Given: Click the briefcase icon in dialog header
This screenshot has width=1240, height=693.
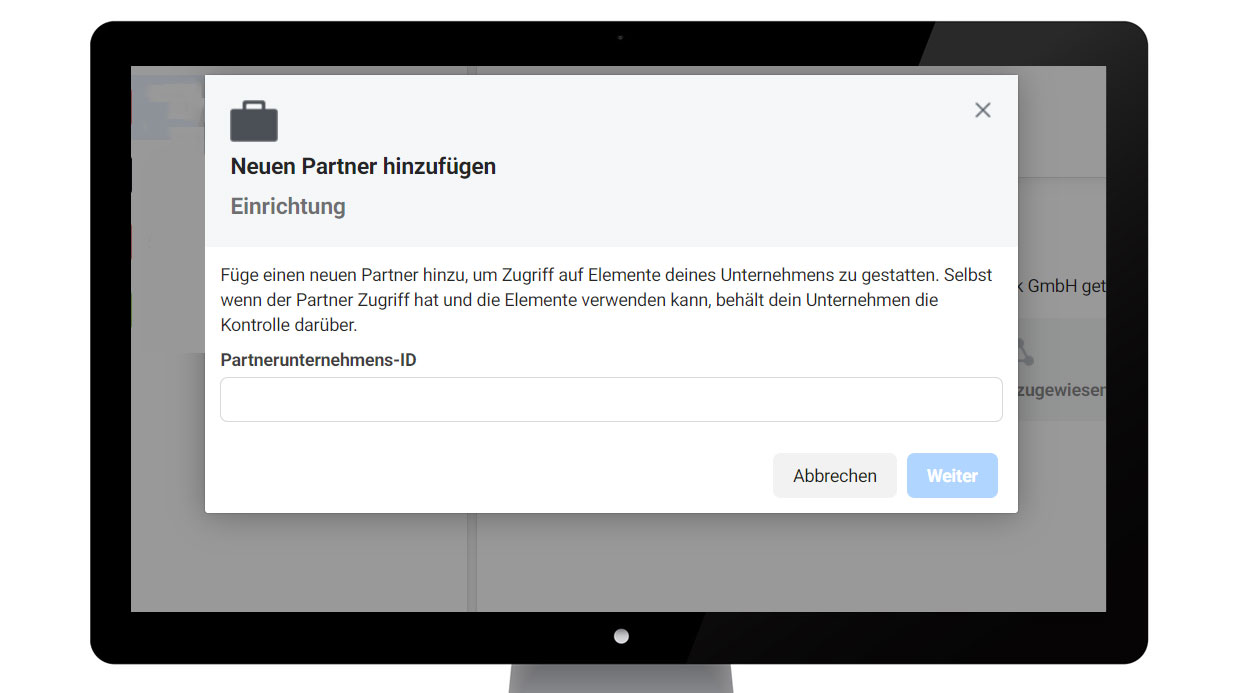Looking at the screenshot, I should pos(254,121).
